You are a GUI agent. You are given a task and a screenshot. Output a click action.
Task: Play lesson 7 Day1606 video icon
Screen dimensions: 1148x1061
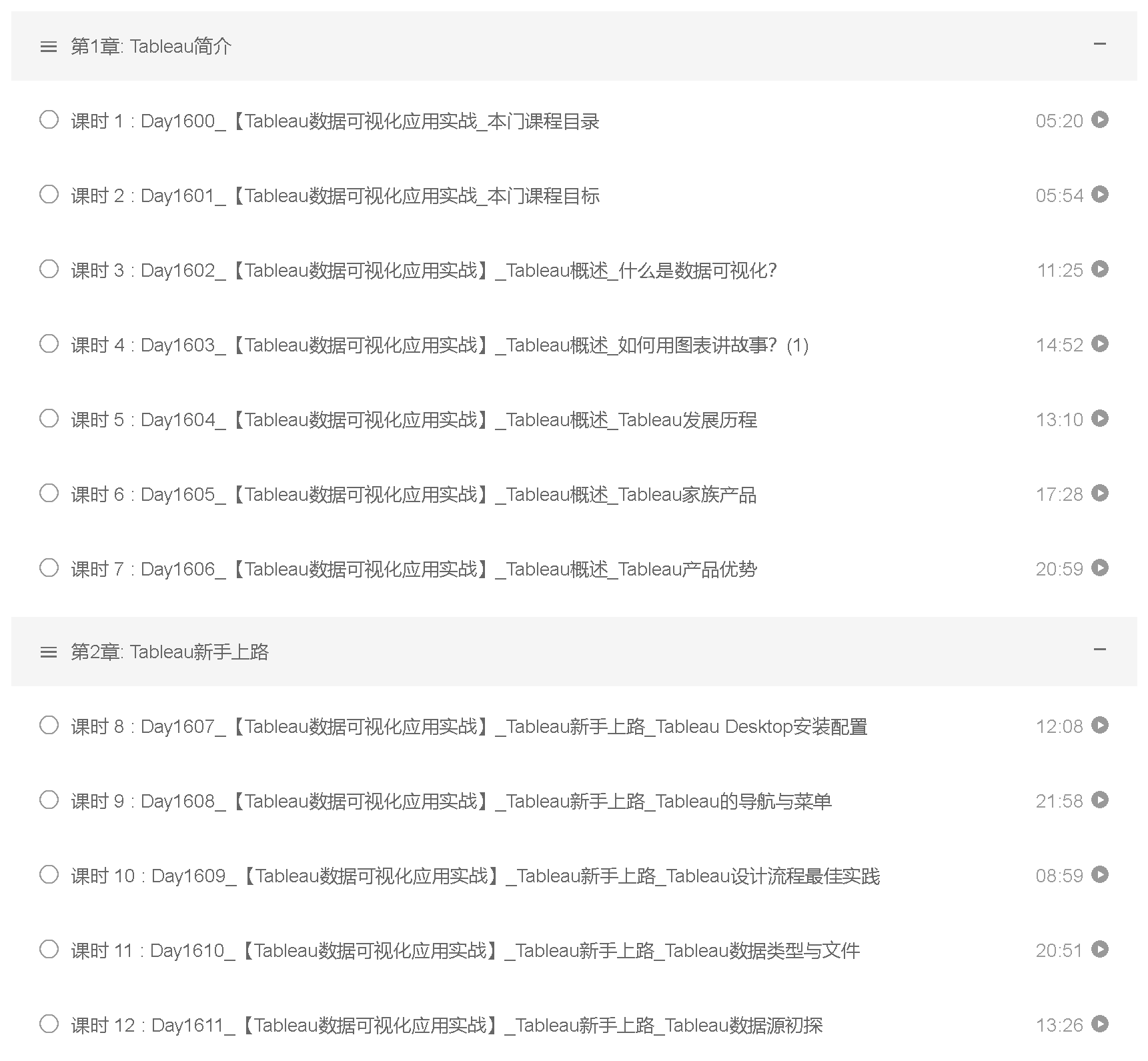[1100, 568]
